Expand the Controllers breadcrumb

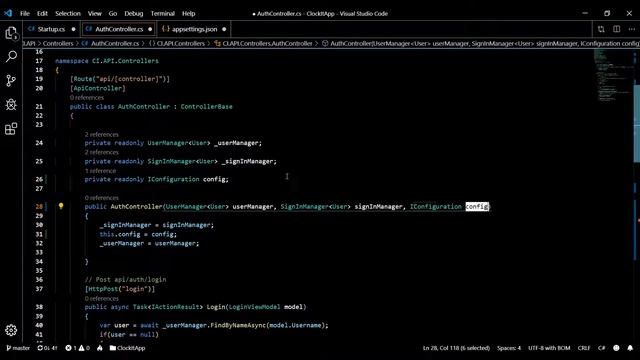58,43
